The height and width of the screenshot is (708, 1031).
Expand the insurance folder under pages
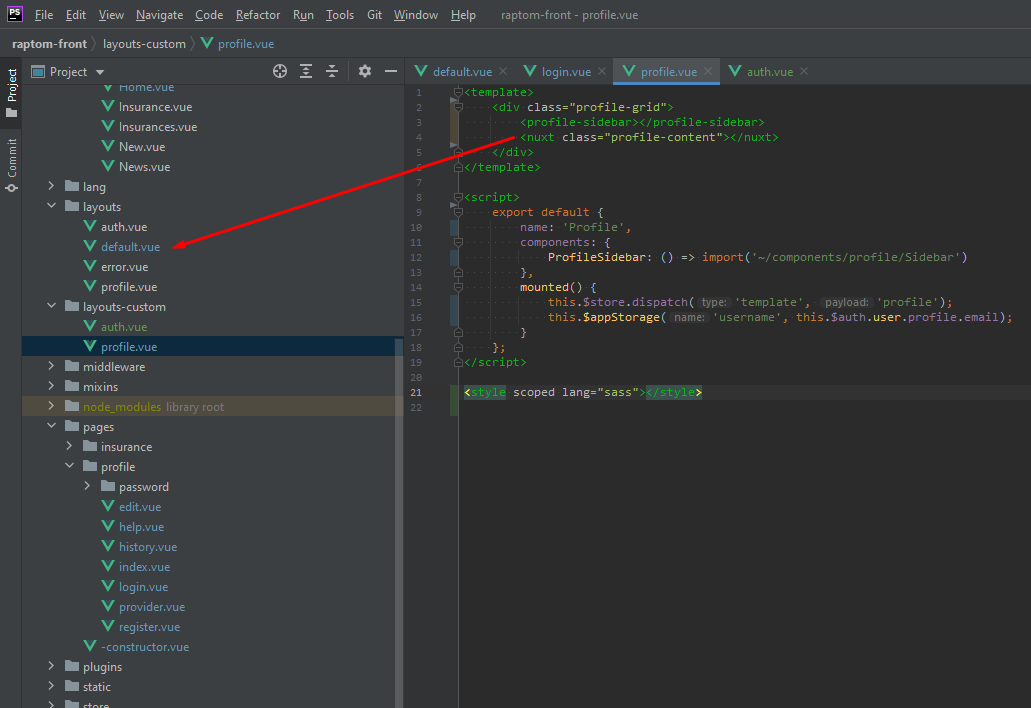(x=69, y=446)
